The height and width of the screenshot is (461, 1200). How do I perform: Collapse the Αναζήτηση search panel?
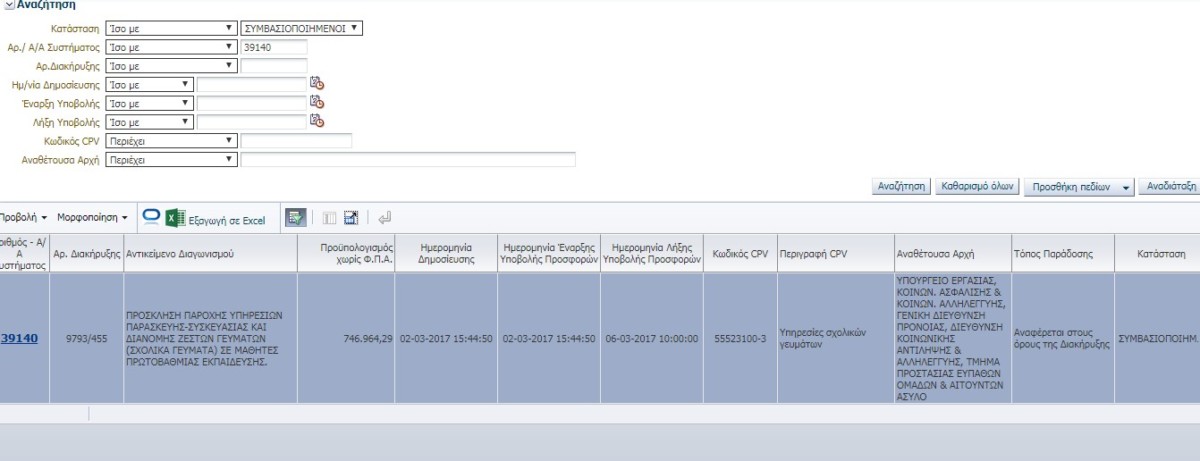9,5
